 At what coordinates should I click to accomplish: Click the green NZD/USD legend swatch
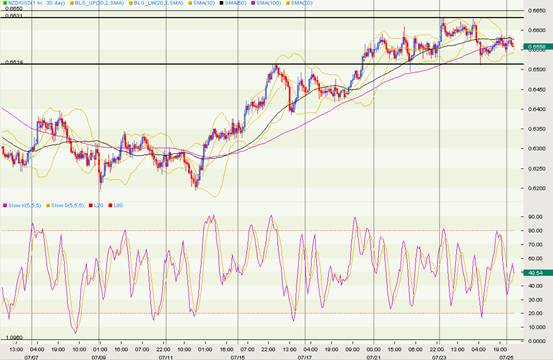[x=5, y=3]
